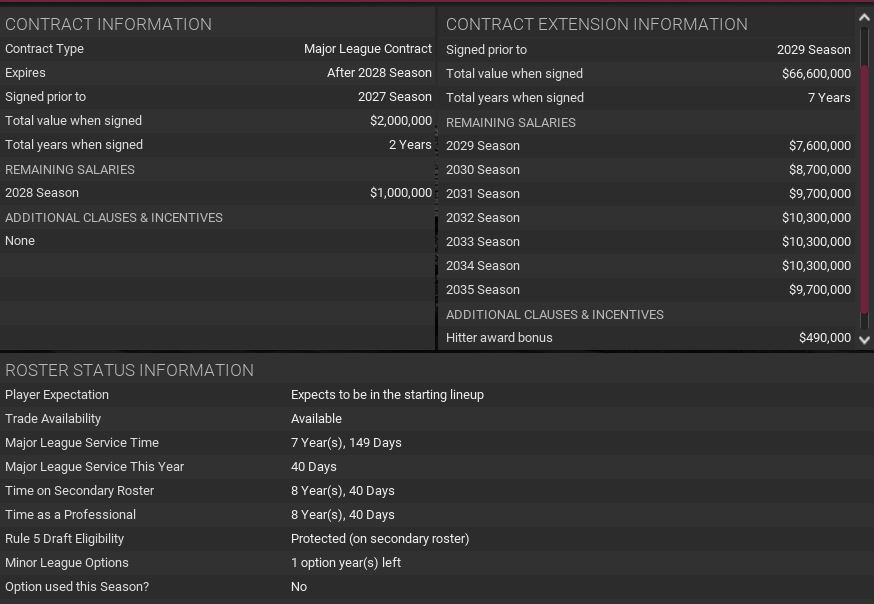Image resolution: width=874 pixels, height=604 pixels.
Task: Select the 2035 Season salary row
Action: [x=648, y=290]
